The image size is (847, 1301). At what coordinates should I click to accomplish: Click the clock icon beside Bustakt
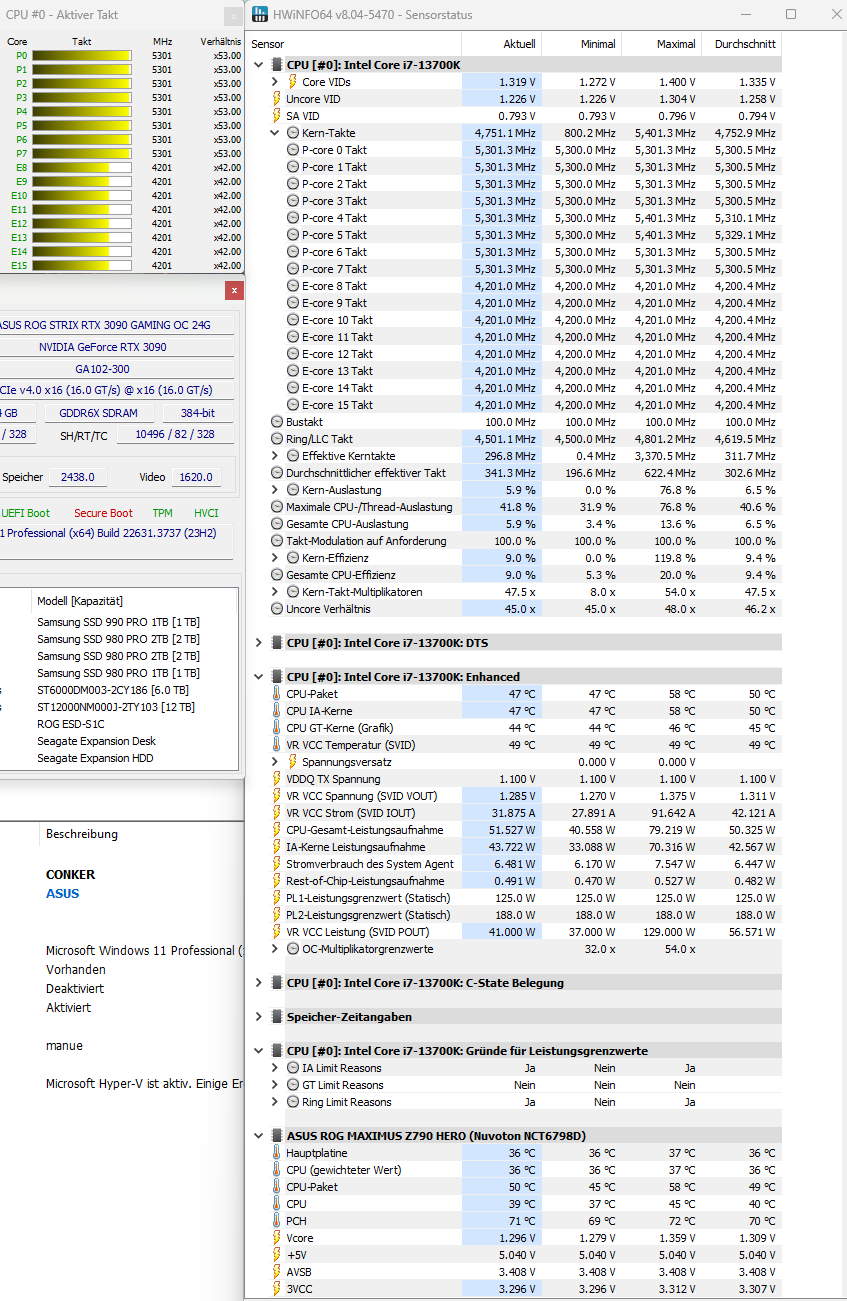click(x=277, y=422)
